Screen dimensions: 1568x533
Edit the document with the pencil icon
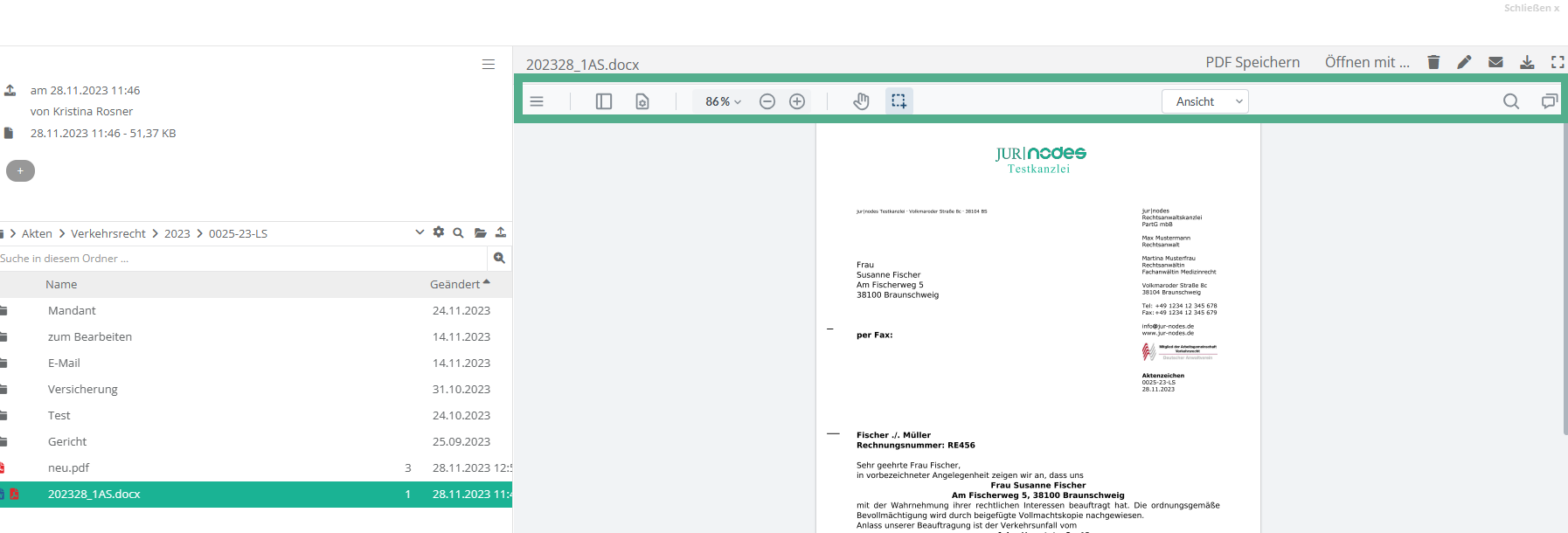[1464, 62]
